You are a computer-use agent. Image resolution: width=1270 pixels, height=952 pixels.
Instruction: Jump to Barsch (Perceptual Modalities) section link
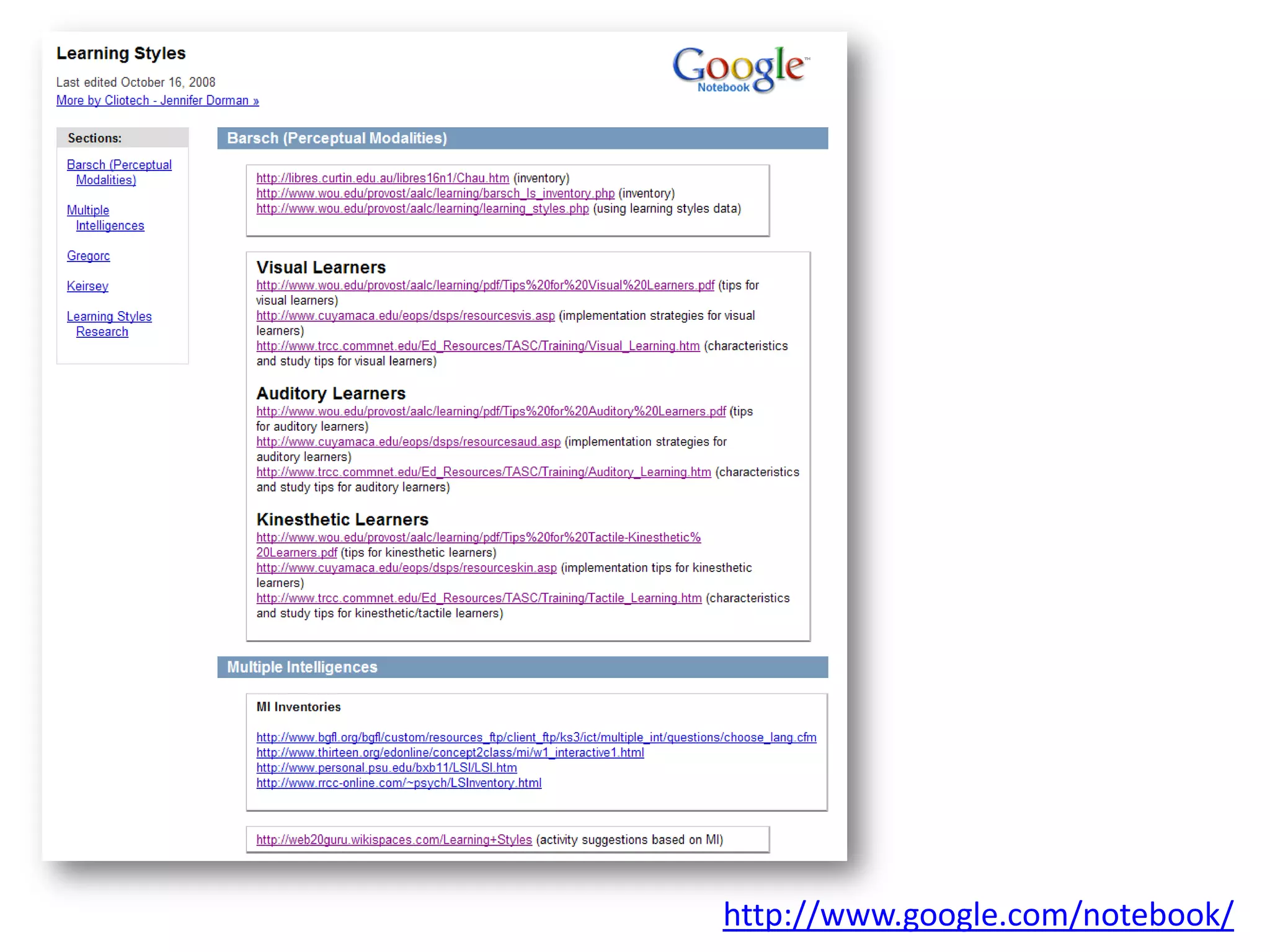click(119, 165)
